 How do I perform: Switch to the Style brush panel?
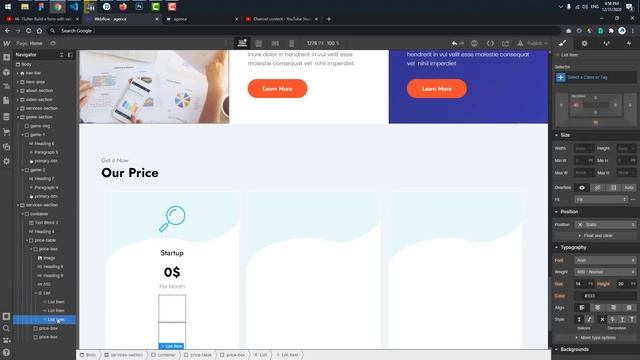click(x=562, y=43)
